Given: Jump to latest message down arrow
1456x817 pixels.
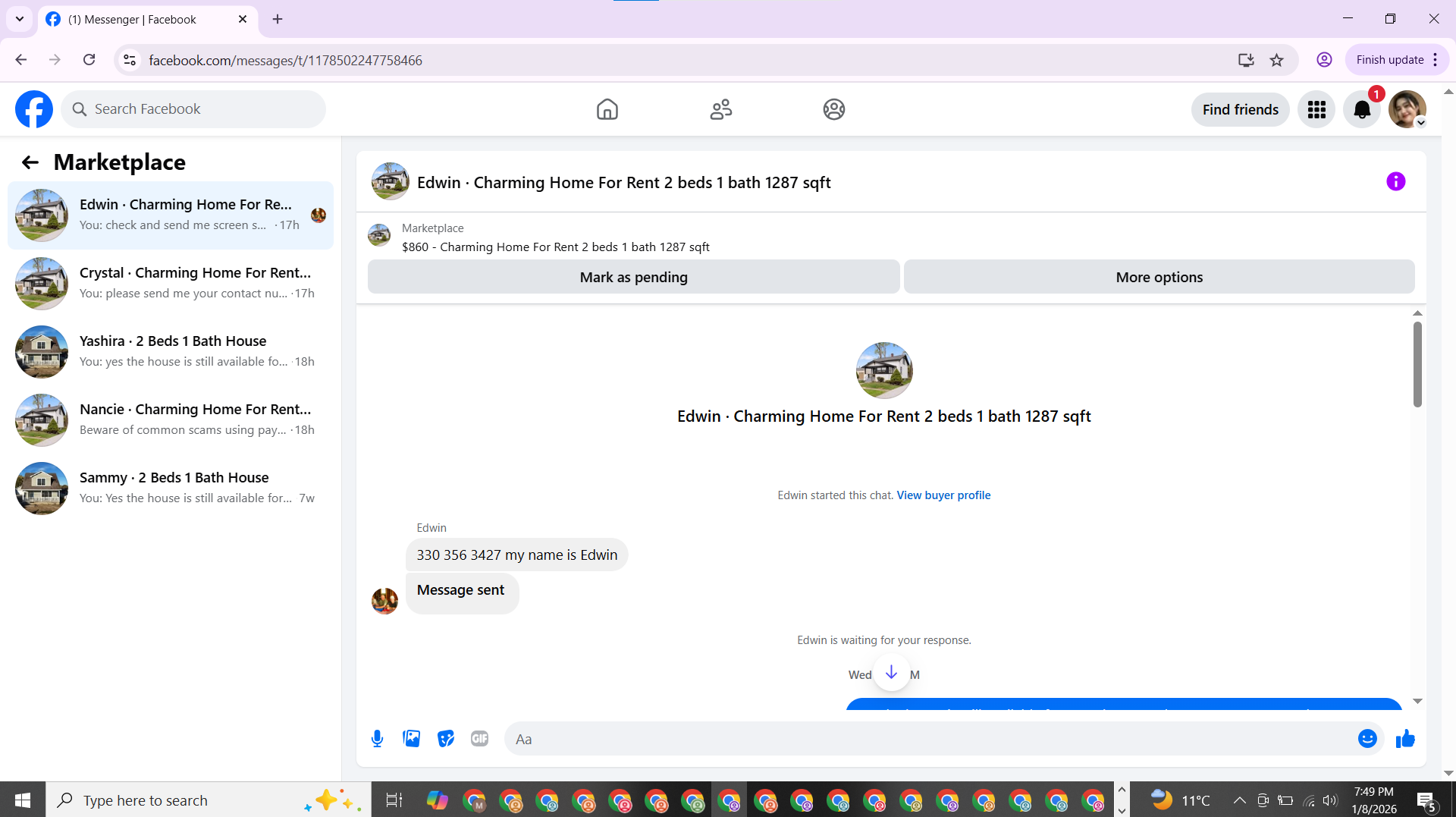Looking at the screenshot, I should tap(891, 672).
